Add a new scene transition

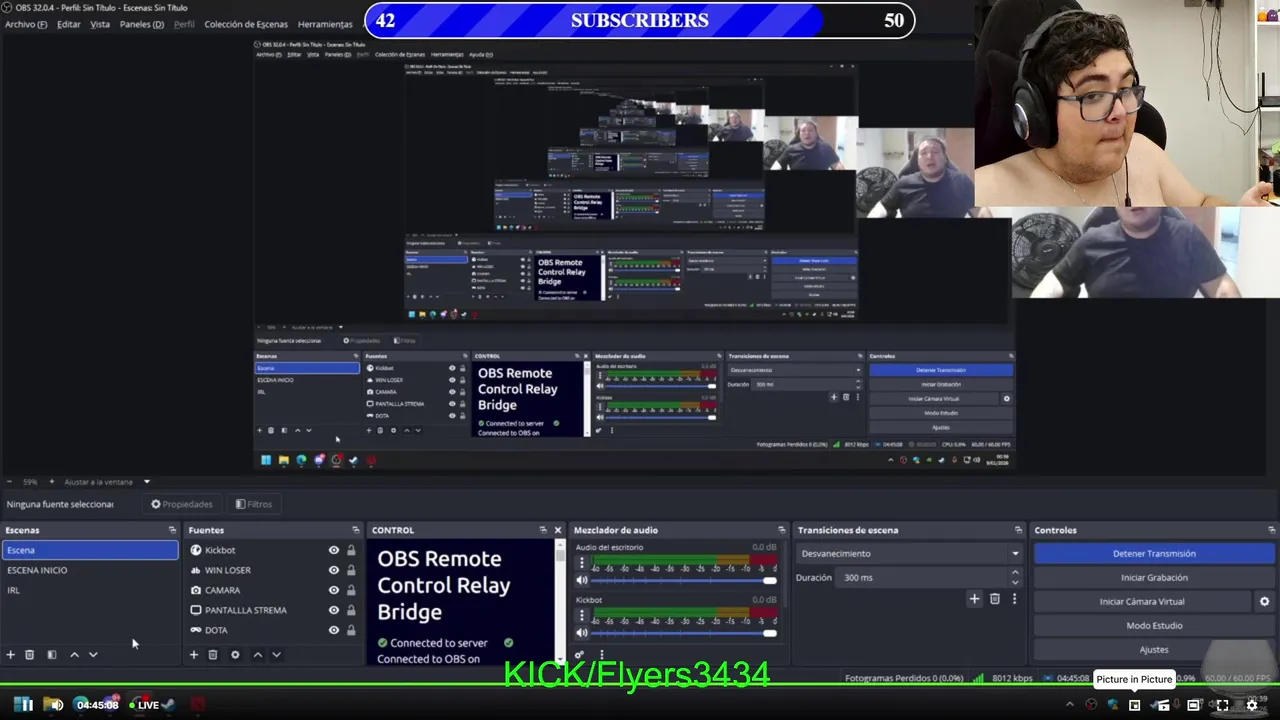click(x=974, y=599)
